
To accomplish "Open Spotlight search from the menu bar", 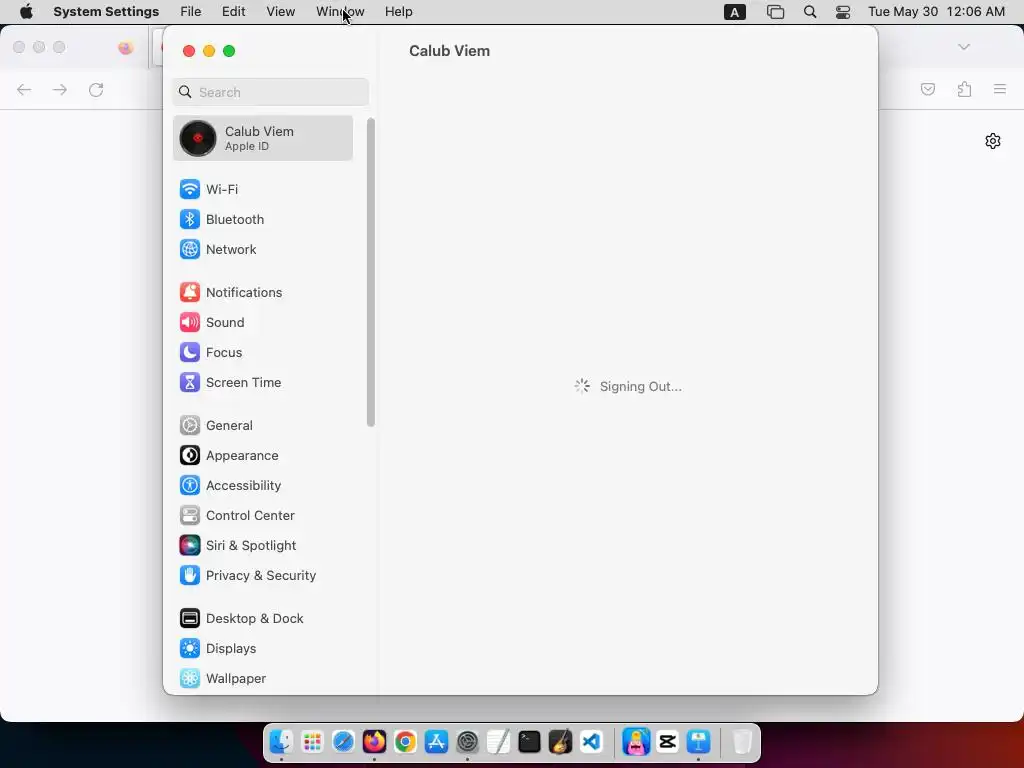I will [810, 12].
